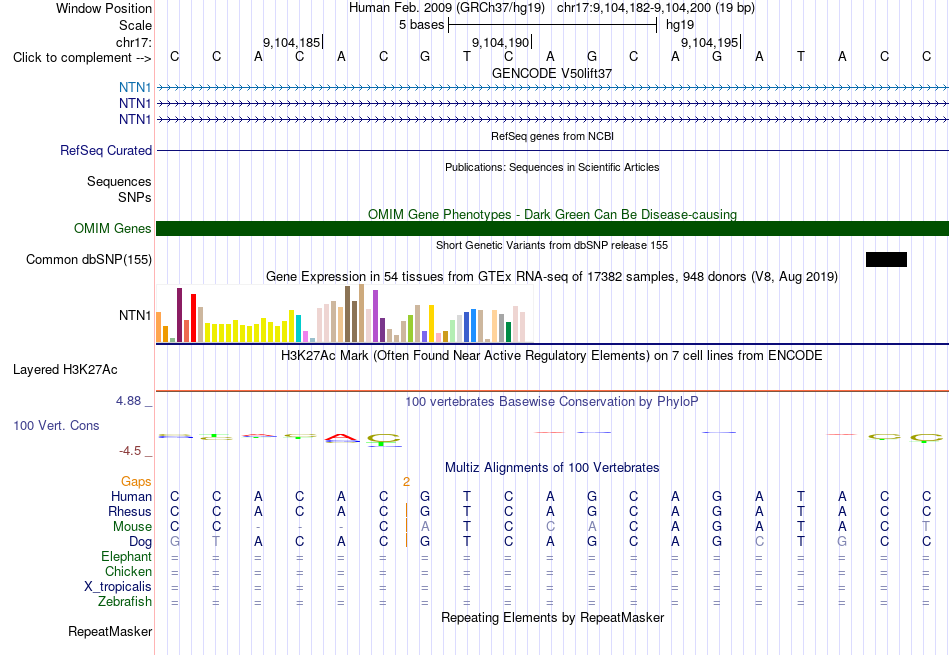950x655 pixels.
Task: Select the dark green OMIM gene bar
Action: coord(552,228)
